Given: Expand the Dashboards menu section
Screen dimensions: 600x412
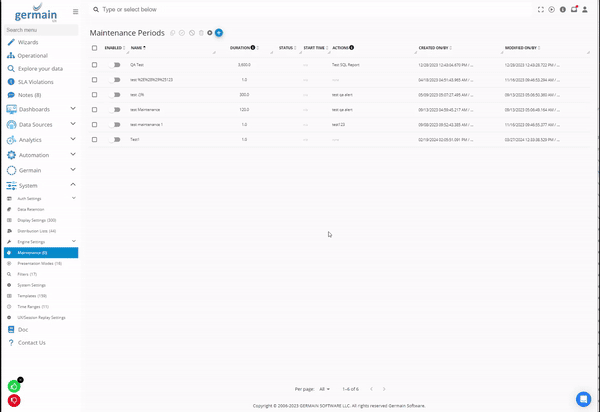Looking at the screenshot, I should point(73,109).
